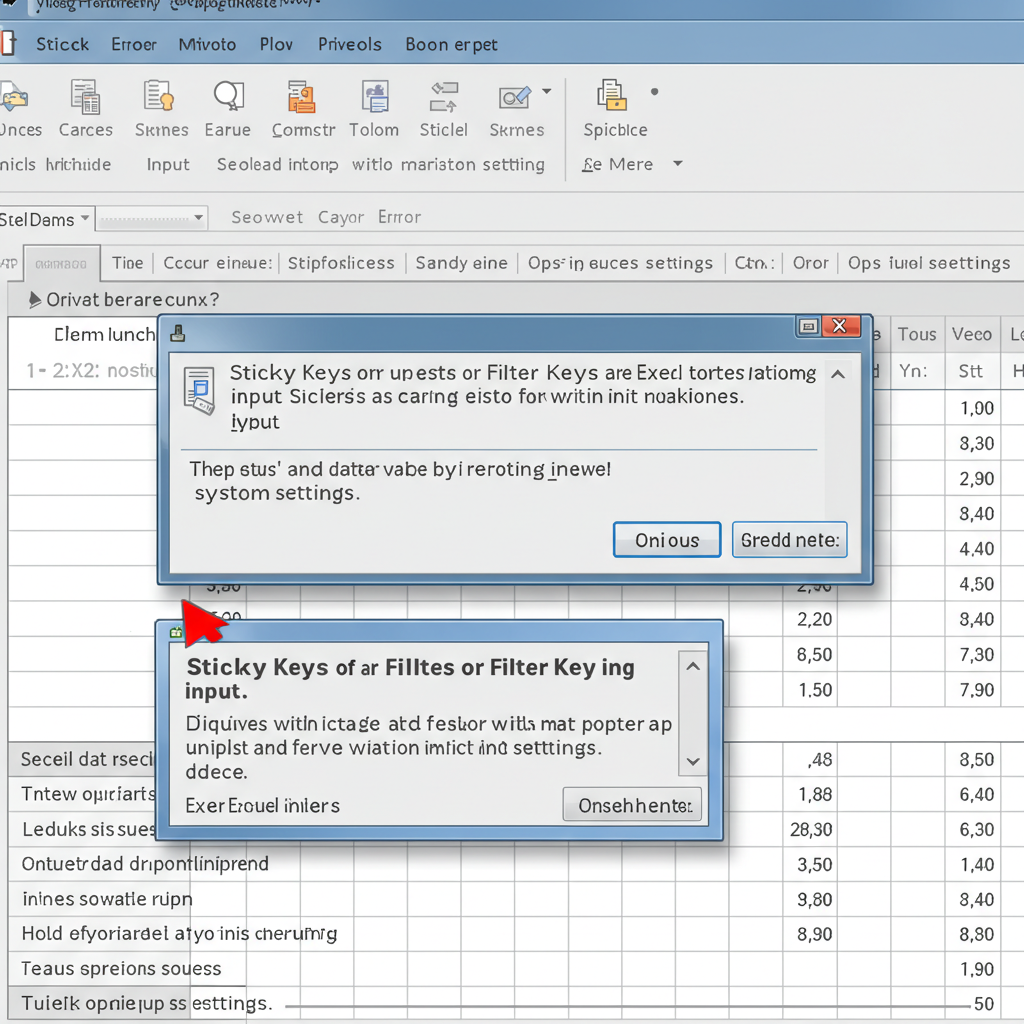Click the Oni ous button
This screenshot has width=1024, height=1024.
point(667,540)
